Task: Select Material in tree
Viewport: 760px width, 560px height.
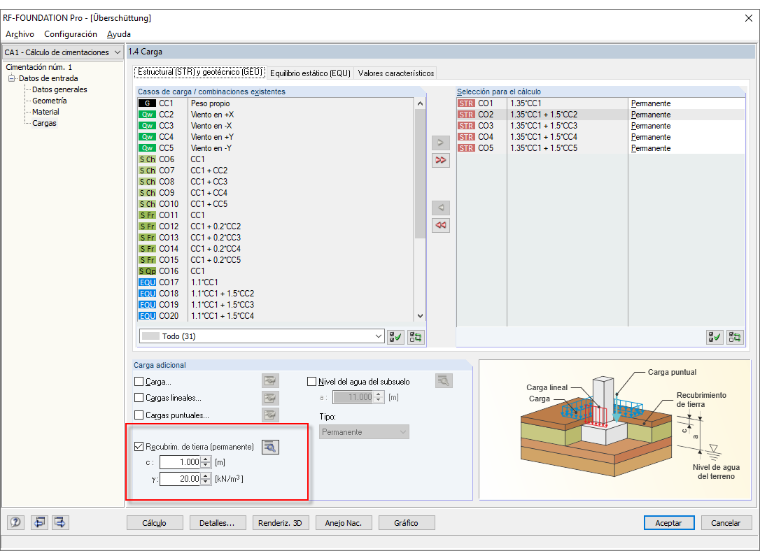Action: click(46, 112)
